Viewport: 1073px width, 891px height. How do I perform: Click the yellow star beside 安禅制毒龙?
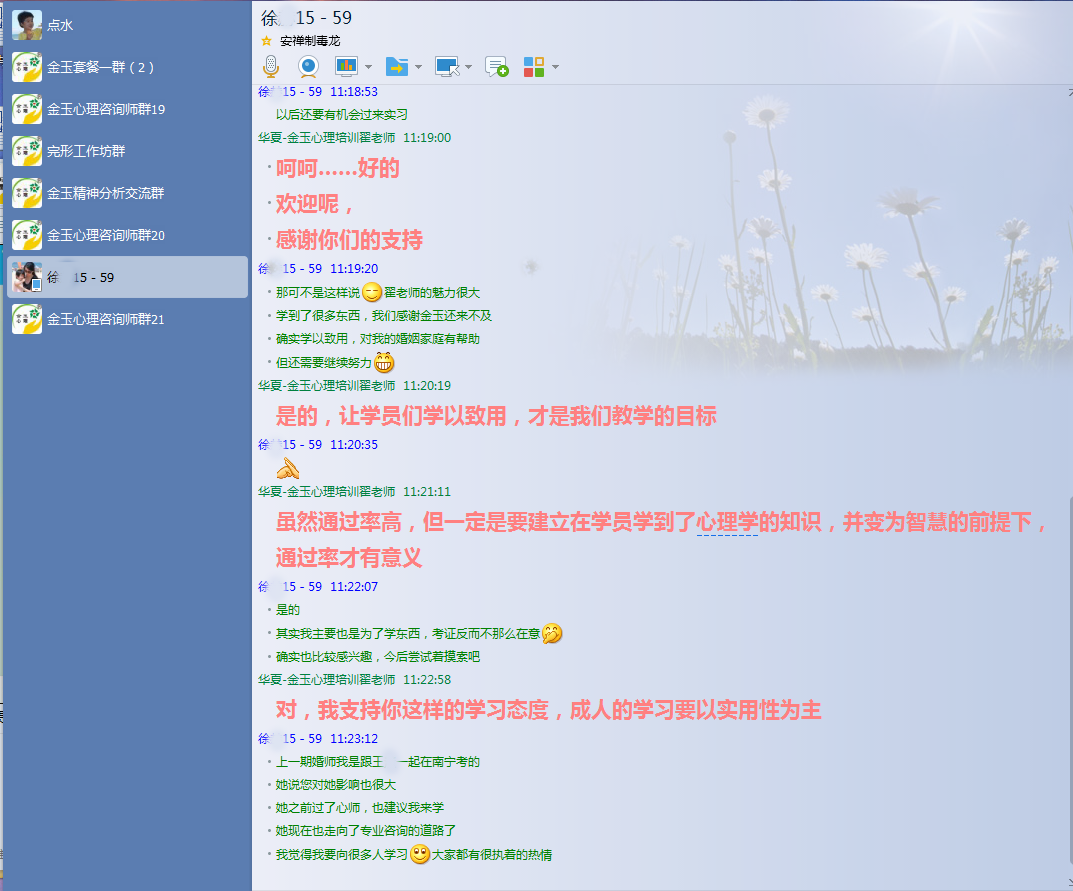click(266, 41)
